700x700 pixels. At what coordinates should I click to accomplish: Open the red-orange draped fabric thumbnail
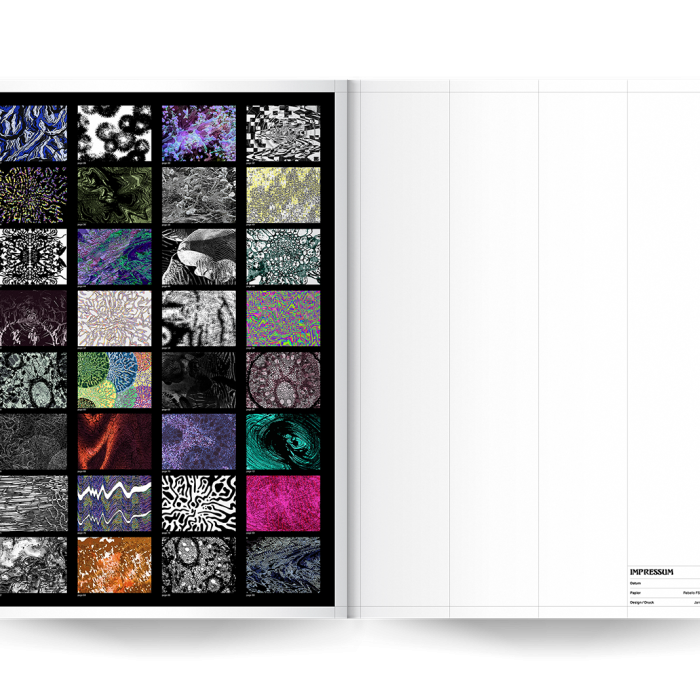click(x=115, y=442)
